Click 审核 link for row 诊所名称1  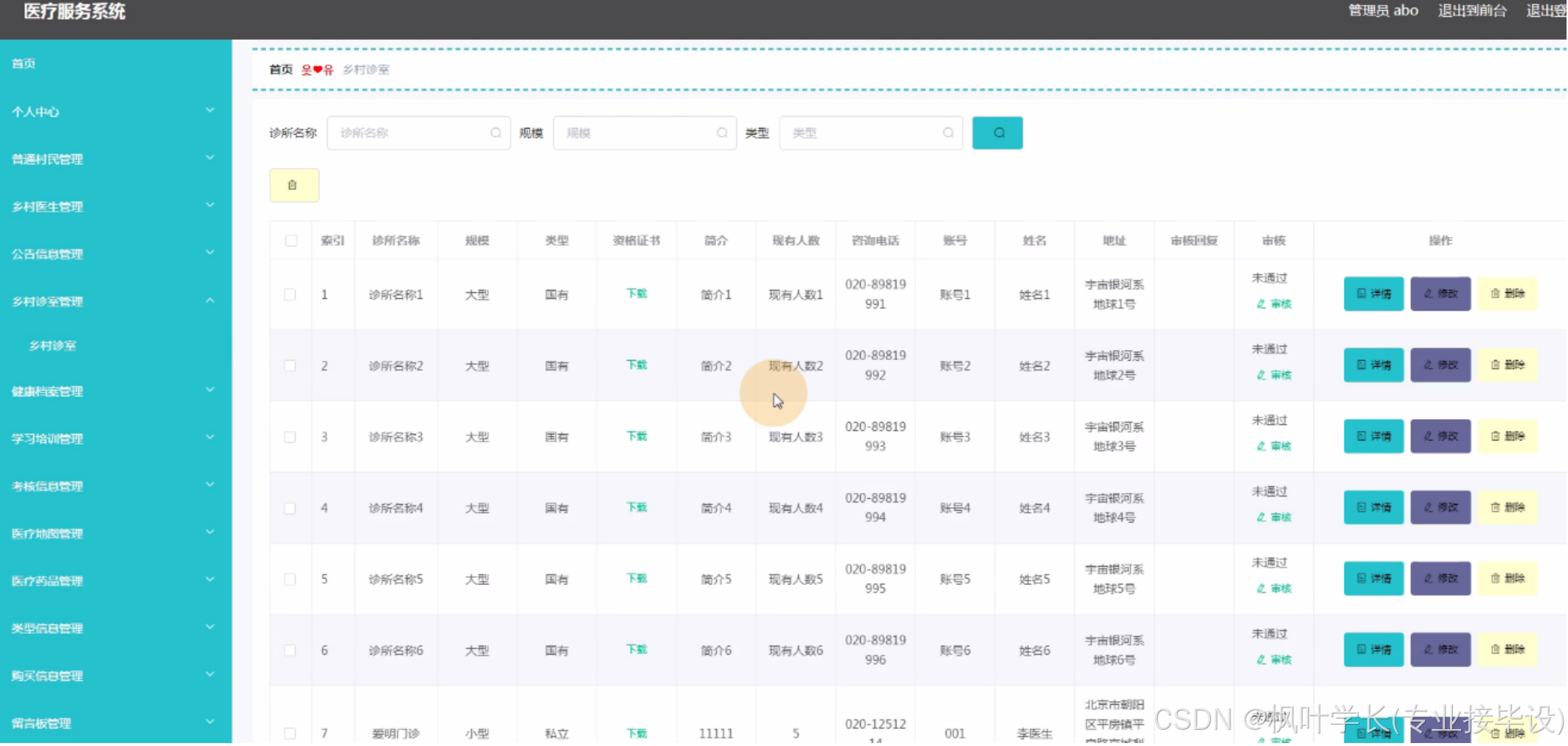coord(1274,304)
